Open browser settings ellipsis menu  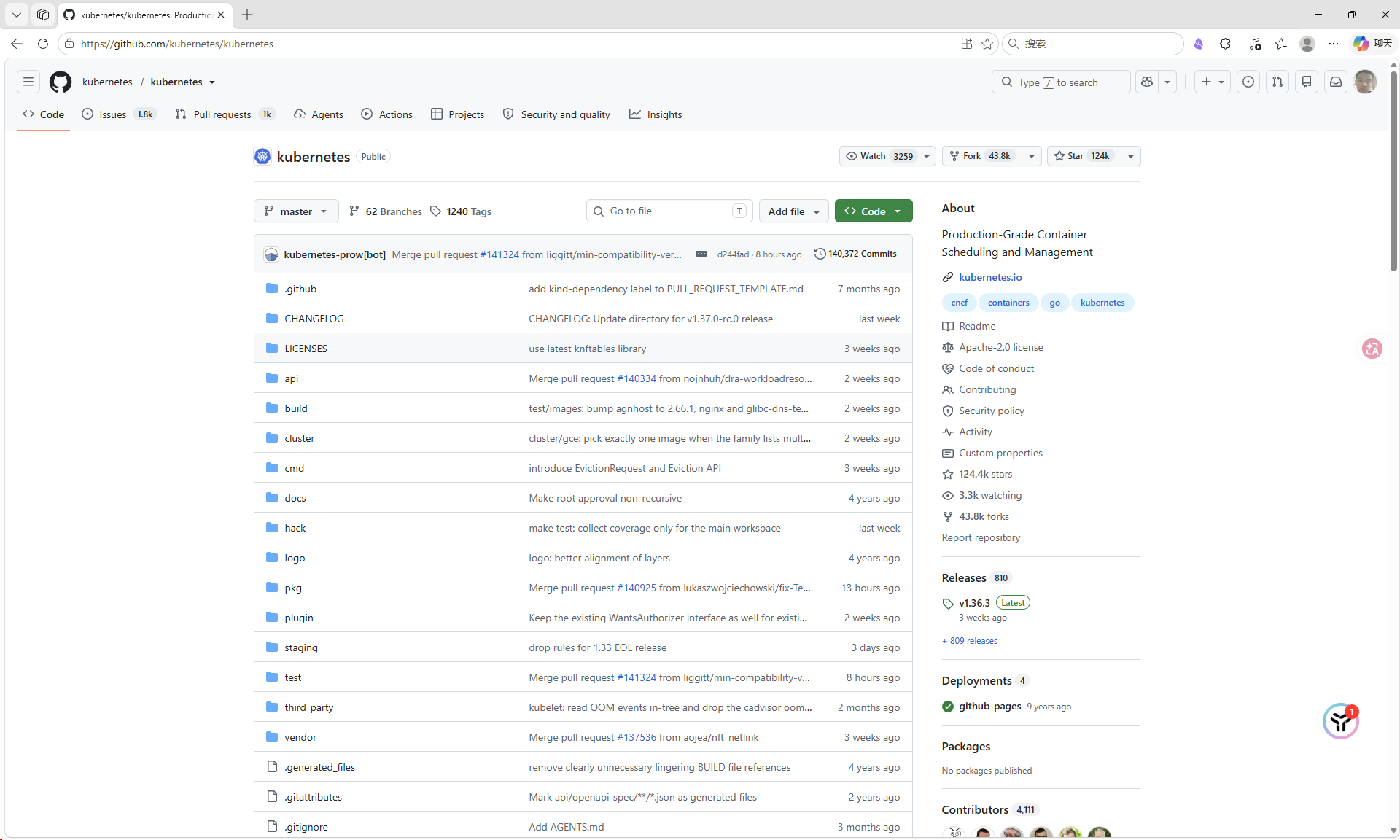tap(1334, 44)
